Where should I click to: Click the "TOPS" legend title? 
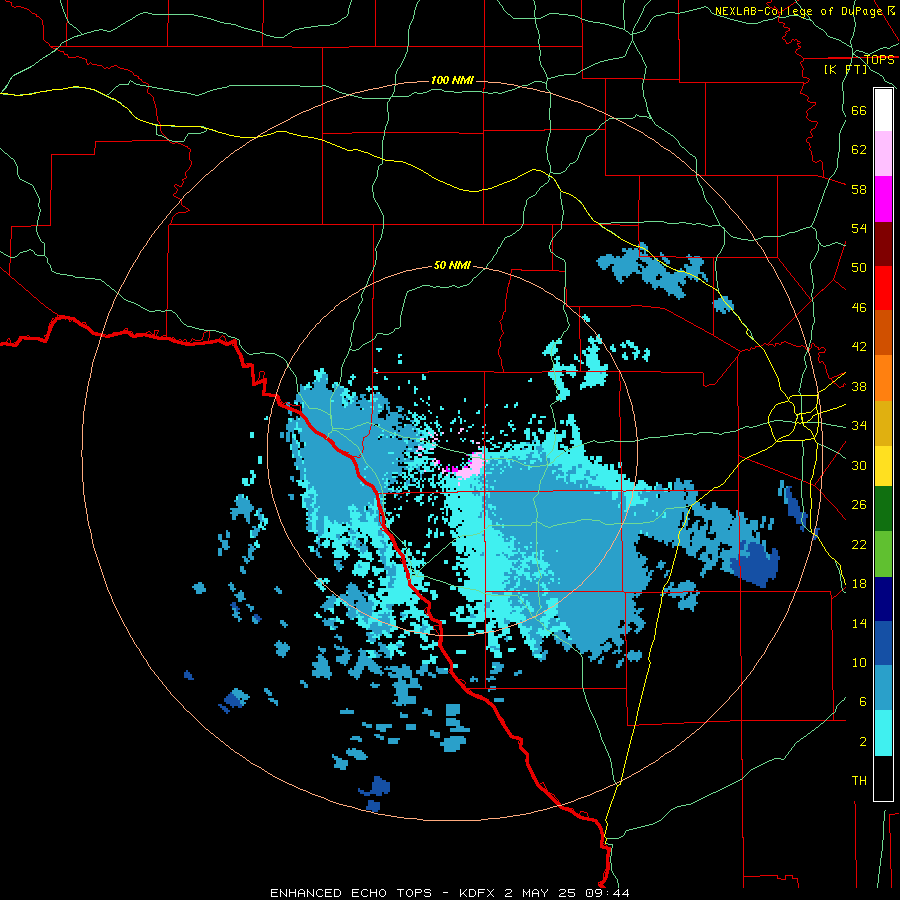coord(879,60)
